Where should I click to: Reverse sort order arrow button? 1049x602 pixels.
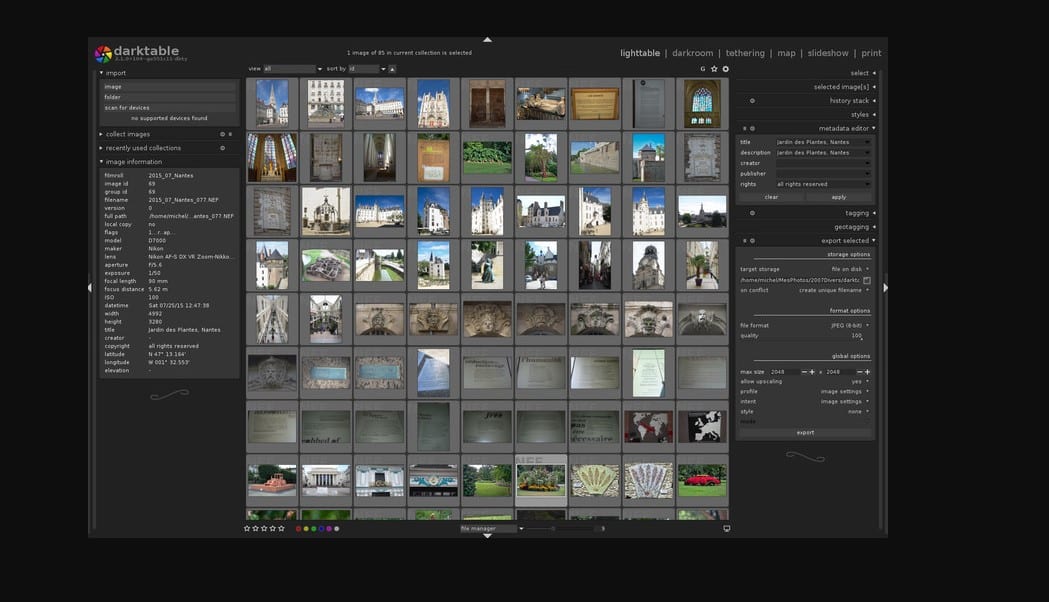click(392, 69)
